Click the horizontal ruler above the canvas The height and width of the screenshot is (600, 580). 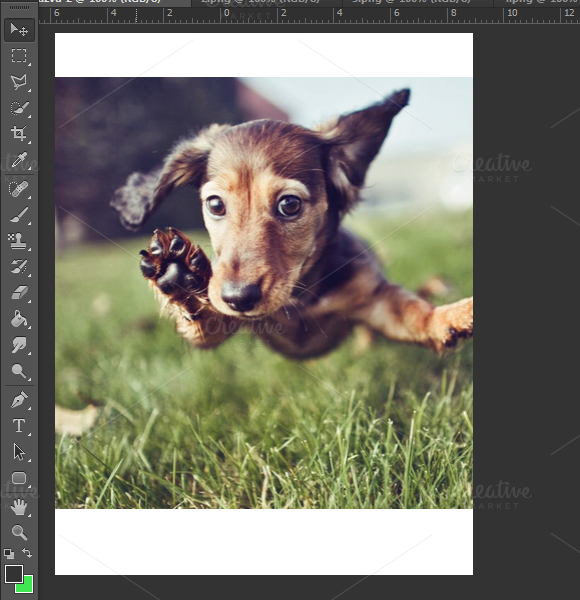pyautogui.click(x=309, y=15)
